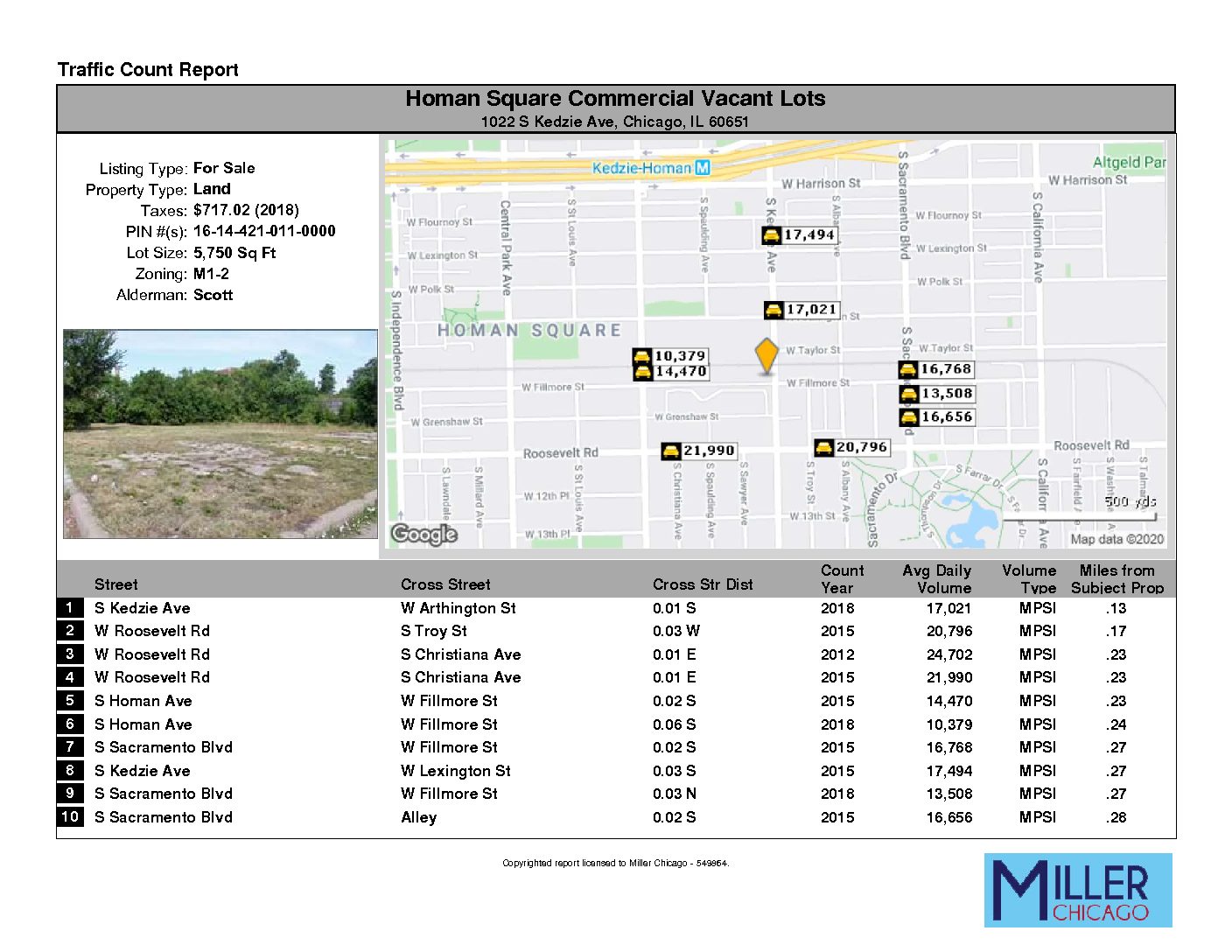Click the Cross Street column header
Viewport: 1232px width, 952px height.
[445, 584]
